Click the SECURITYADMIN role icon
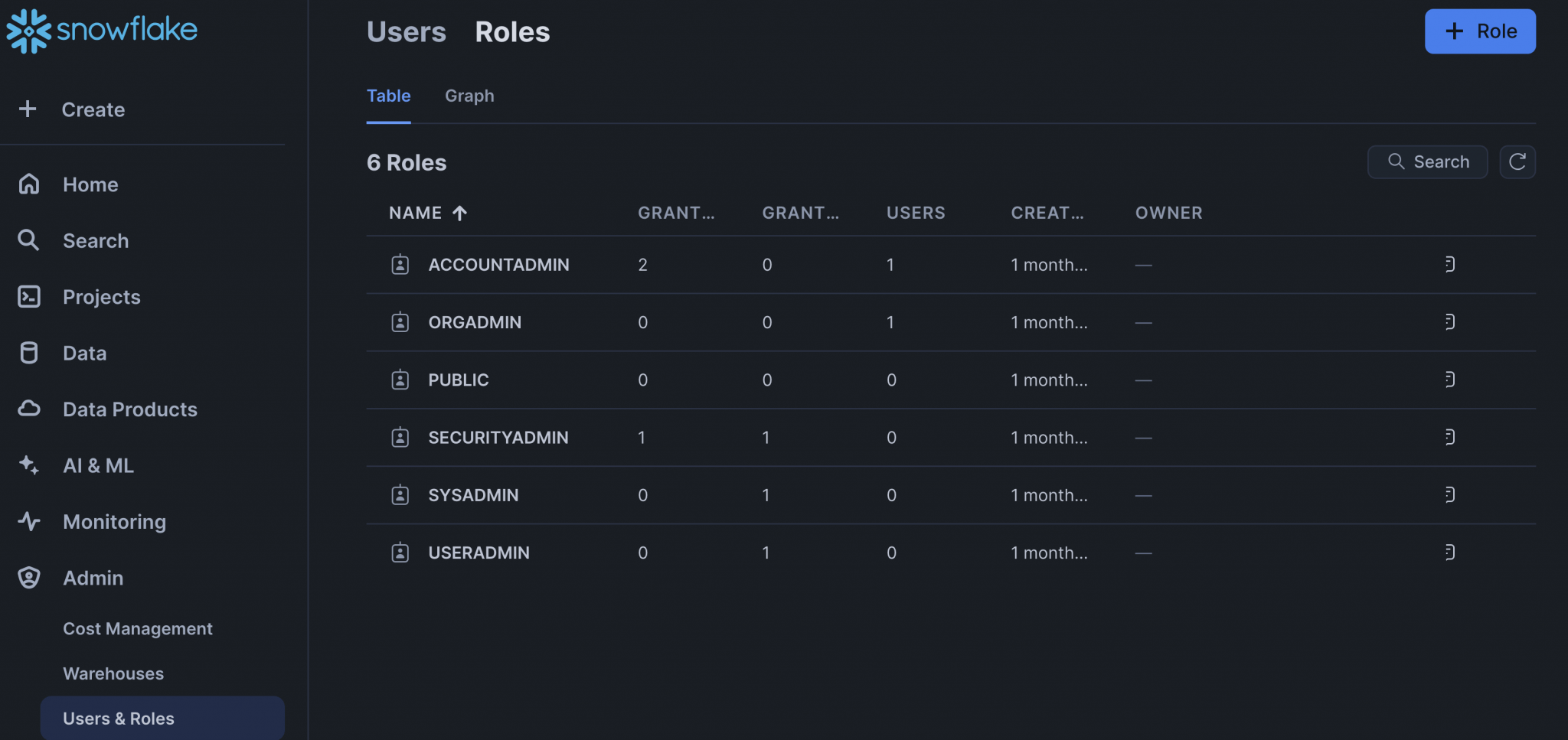Viewport: 1568px width, 740px height. [400, 438]
